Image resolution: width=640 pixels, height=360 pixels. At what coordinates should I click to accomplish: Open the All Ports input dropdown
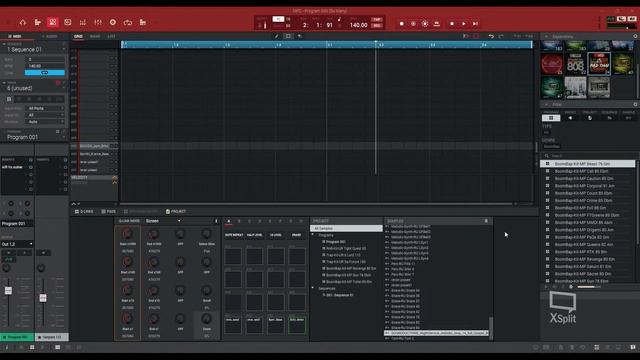[45, 109]
